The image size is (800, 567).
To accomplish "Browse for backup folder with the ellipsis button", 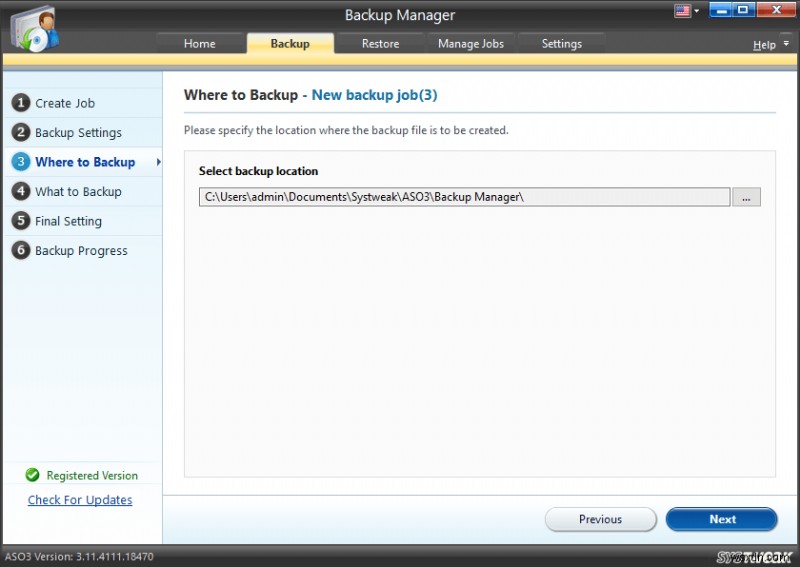I will pos(746,197).
